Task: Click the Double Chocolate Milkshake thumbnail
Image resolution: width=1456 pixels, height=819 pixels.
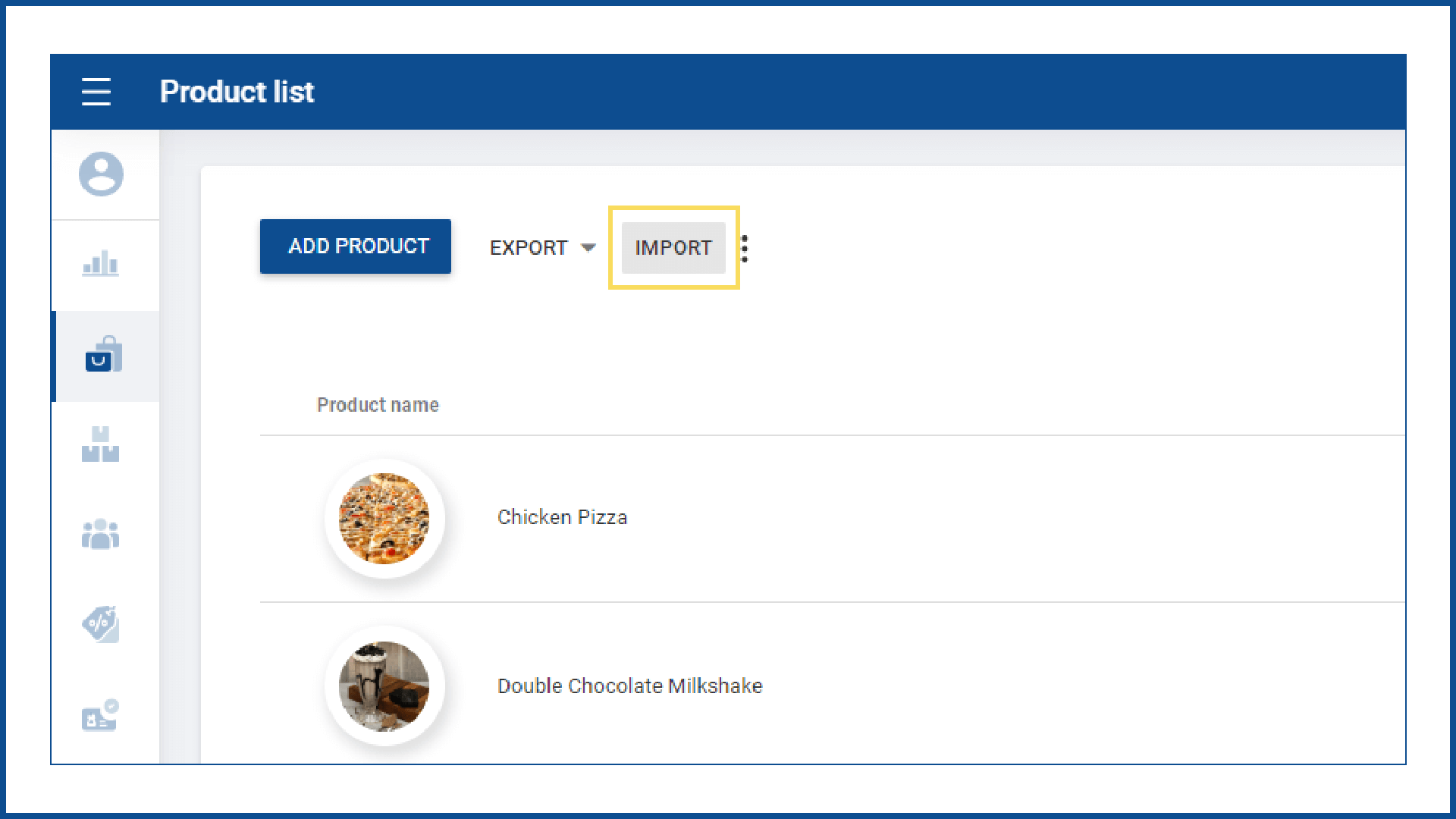Action: pos(384,686)
